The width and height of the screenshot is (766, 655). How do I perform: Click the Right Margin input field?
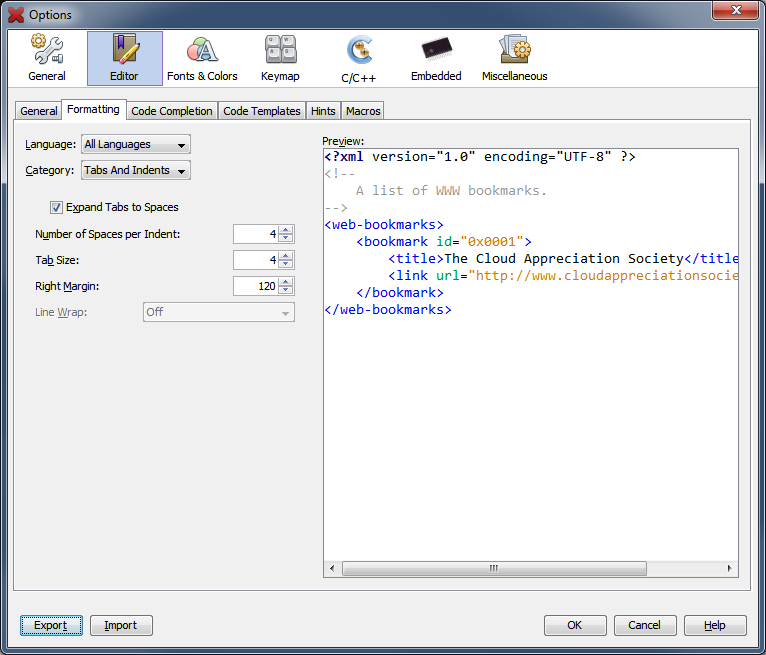pos(256,286)
